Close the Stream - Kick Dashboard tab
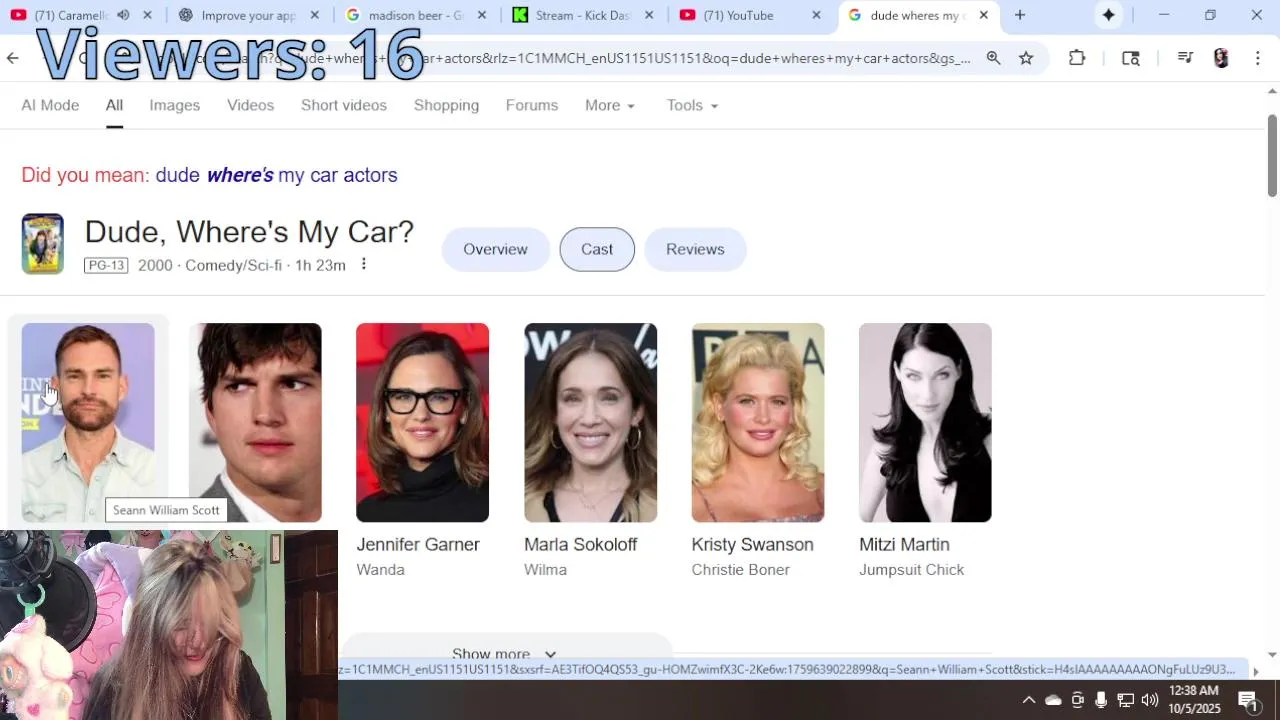The image size is (1280, 720). pyautogui.click(x=649, y=15)
